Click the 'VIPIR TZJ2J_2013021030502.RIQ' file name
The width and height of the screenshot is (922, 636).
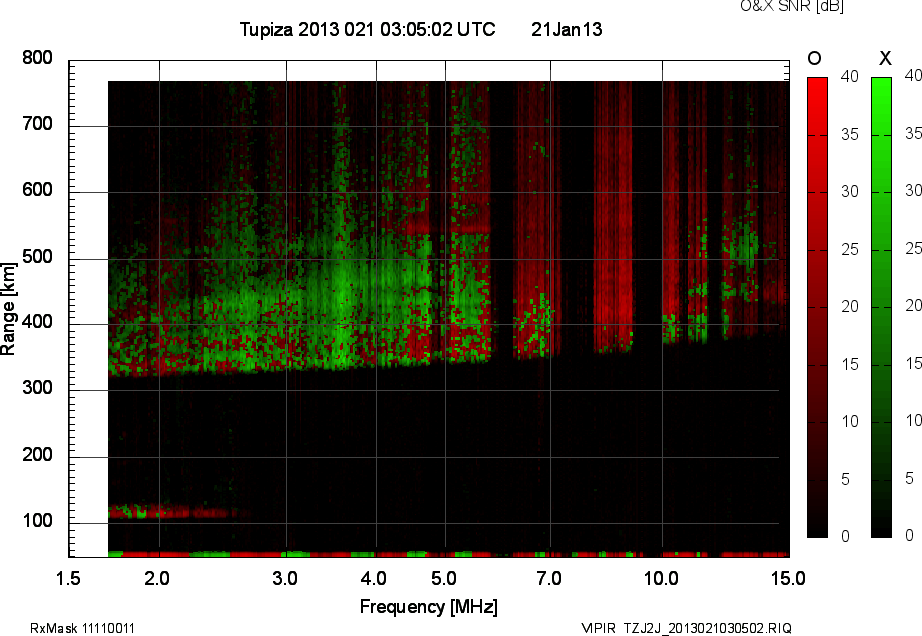pos(686,628)
